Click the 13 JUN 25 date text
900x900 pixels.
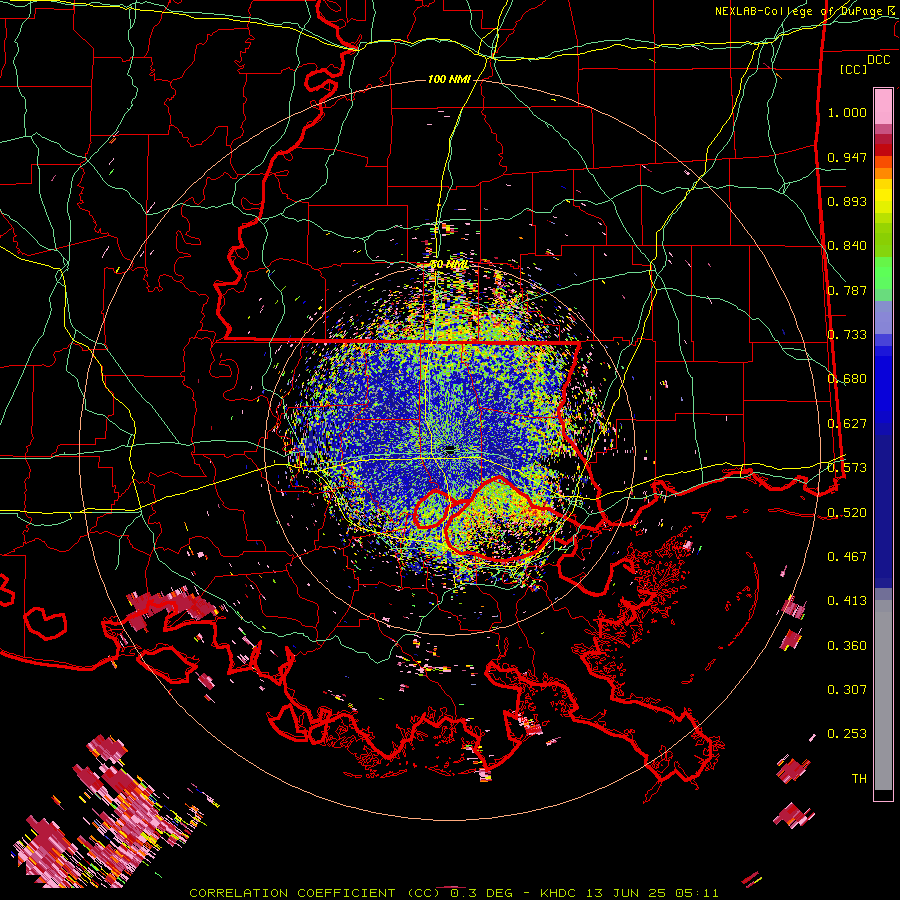pyautogui.click(x=626, y=893)
